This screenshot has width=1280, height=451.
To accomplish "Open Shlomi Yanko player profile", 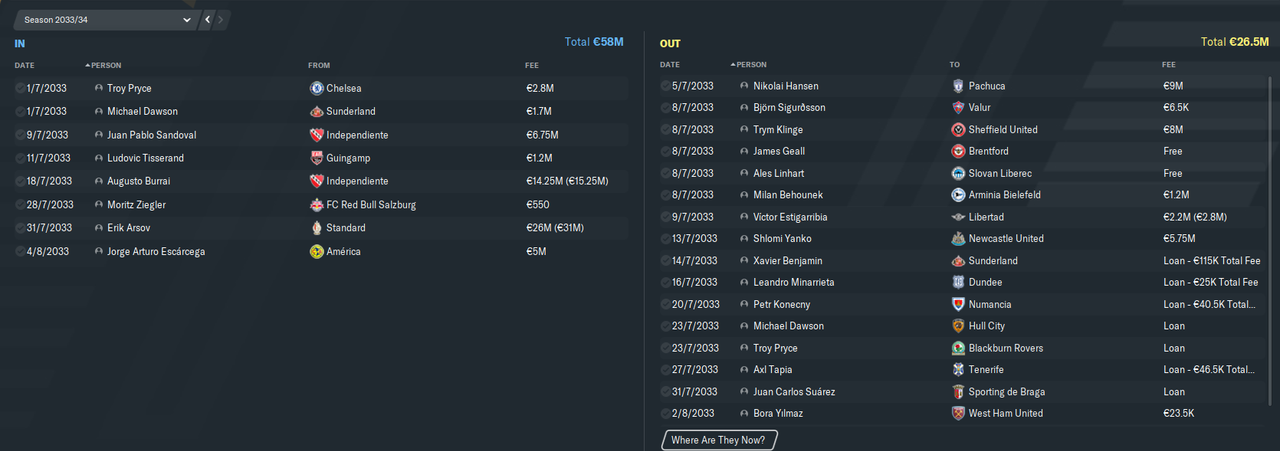I will pyautogui.click(x=782, y=238).
